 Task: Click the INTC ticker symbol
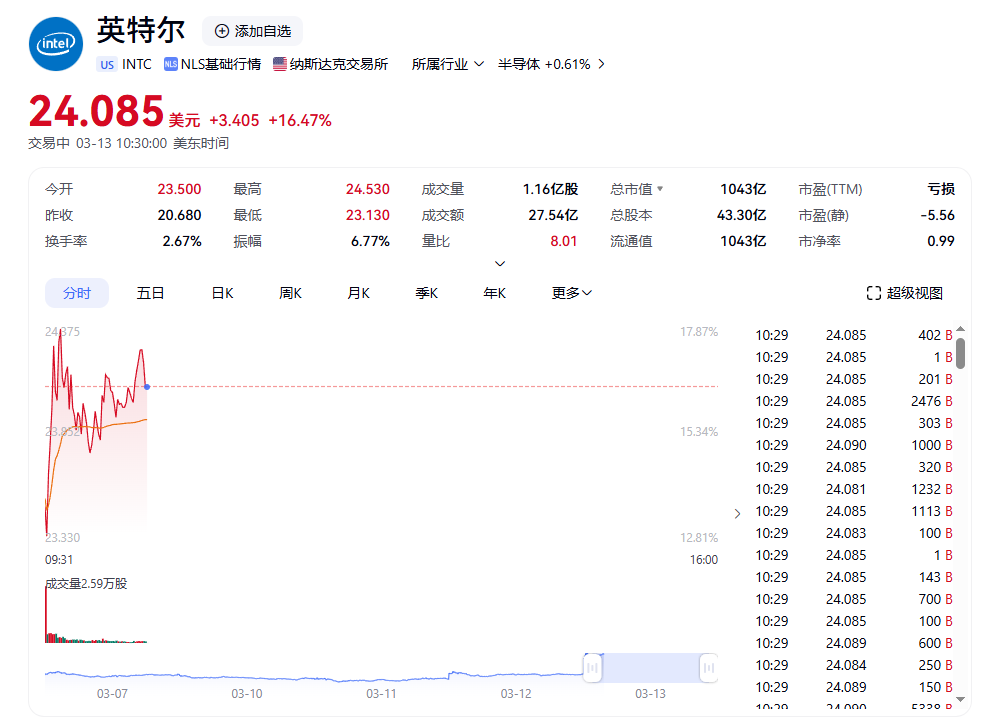pos(136,64)
